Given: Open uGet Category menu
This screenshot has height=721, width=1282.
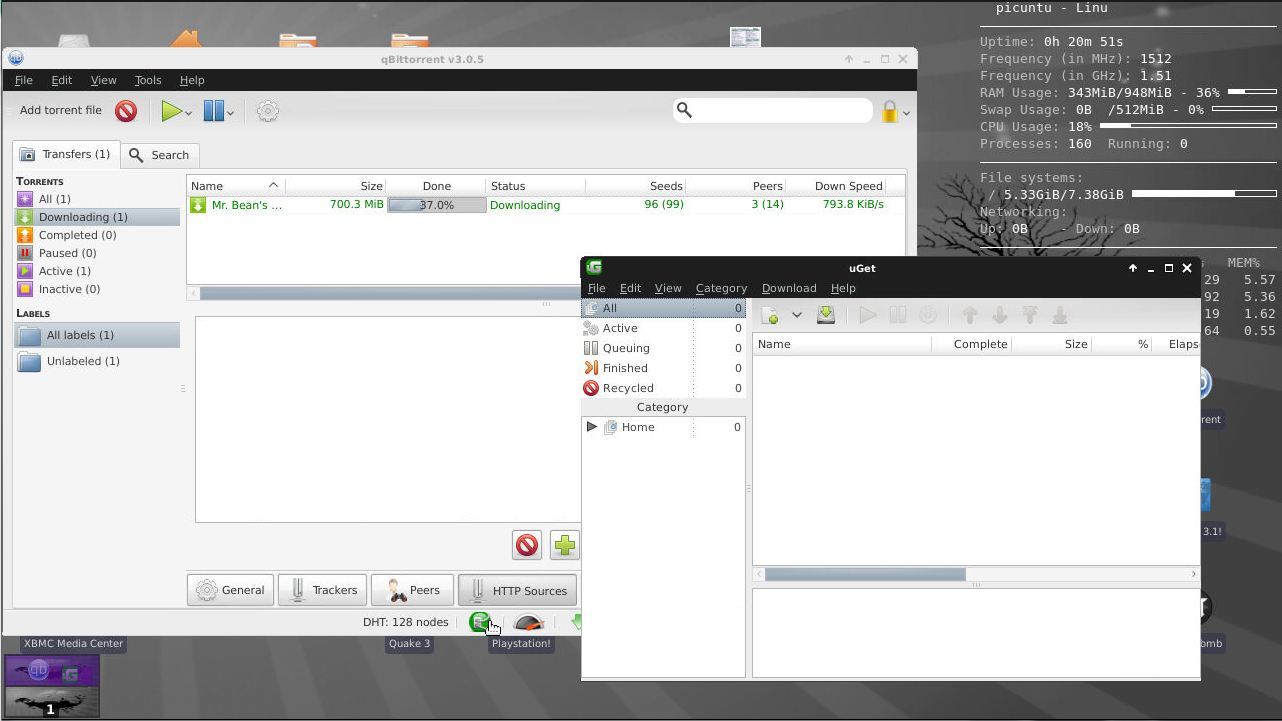Looking at the screenshot, I should 721,288.
